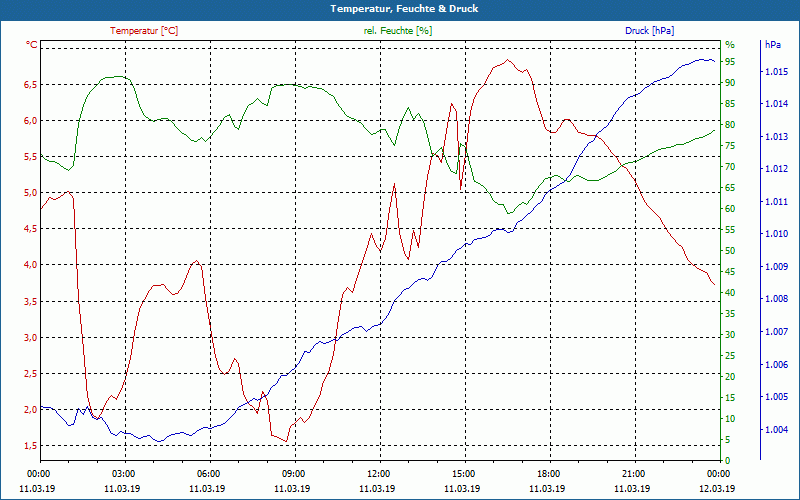Click the 20 humidity axis value
The image size is (800, 500).
tap(730, 377)
